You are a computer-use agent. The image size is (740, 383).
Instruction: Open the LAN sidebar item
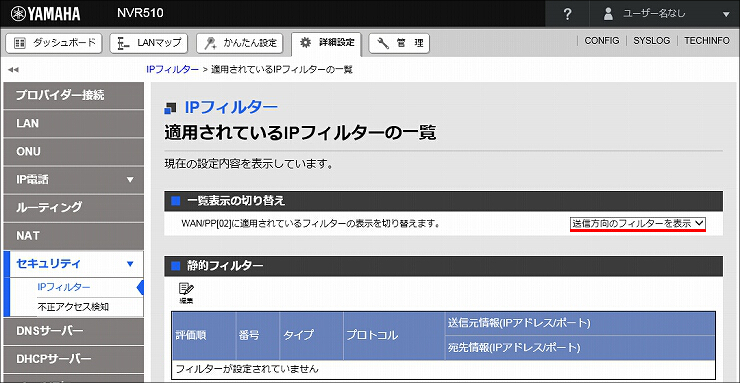(x=73, y=124)
